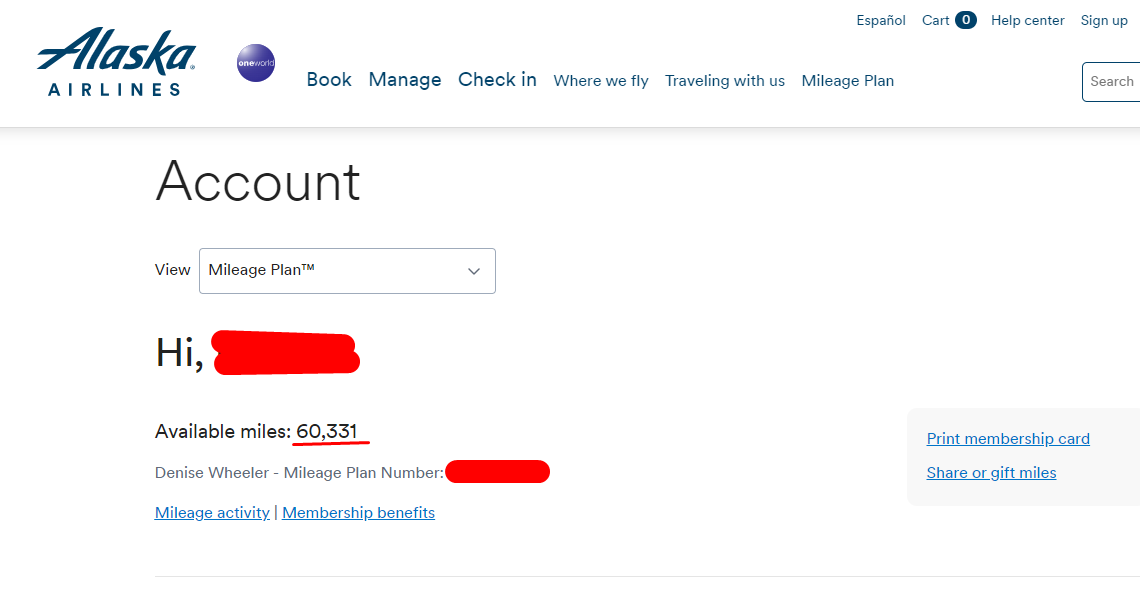The image size is (1140, 591).
Task: Open the Cart link
Action: 936,20
